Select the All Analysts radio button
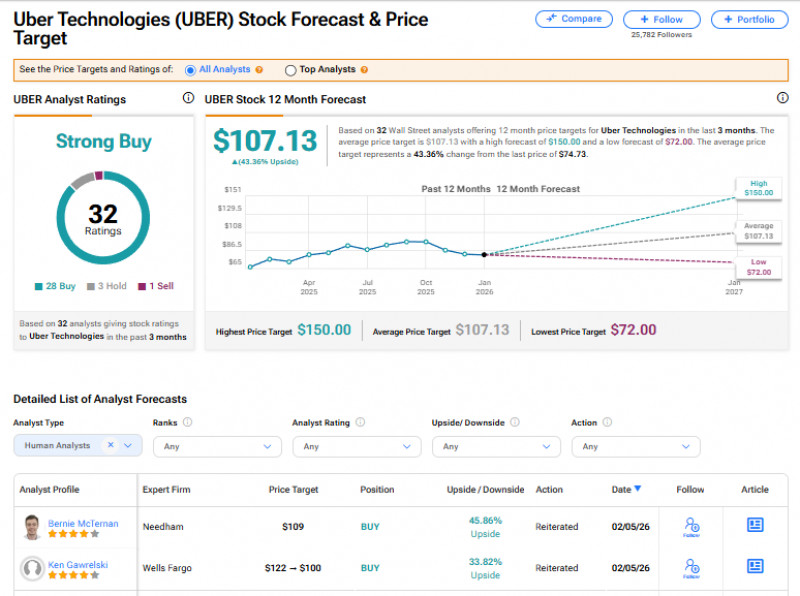 190,70
